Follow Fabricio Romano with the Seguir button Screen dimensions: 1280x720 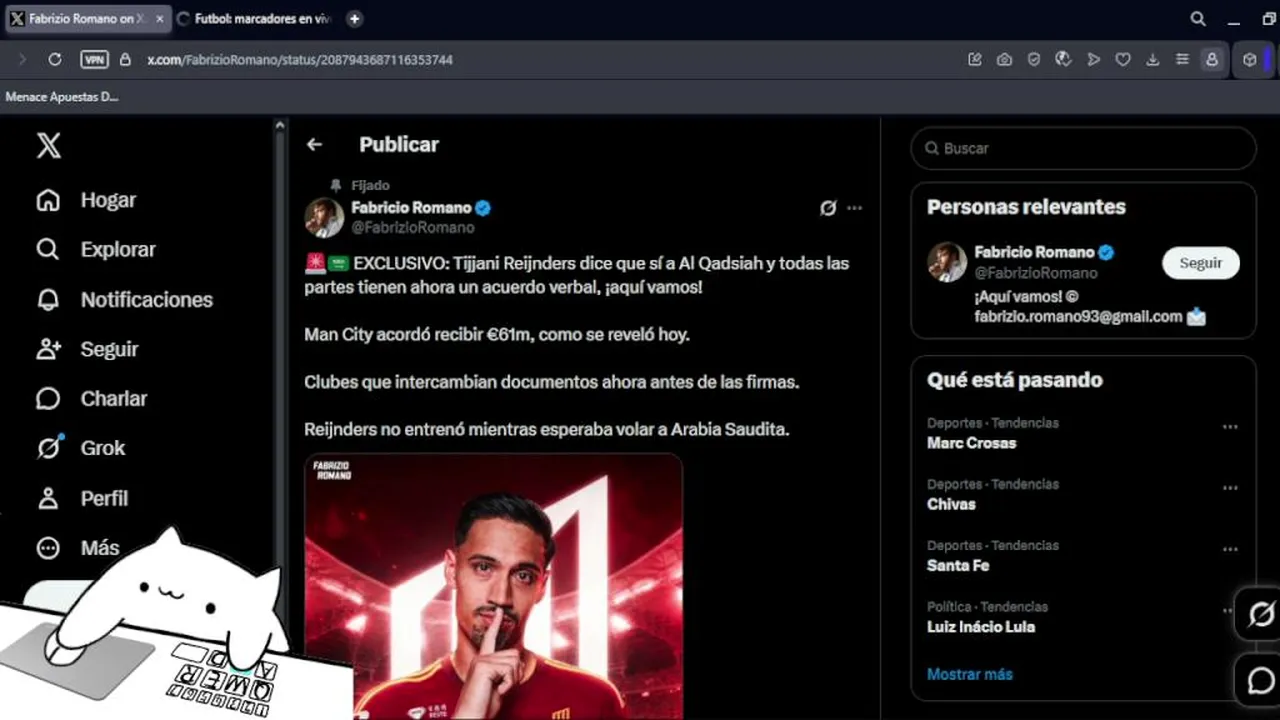coord(1200,263)
